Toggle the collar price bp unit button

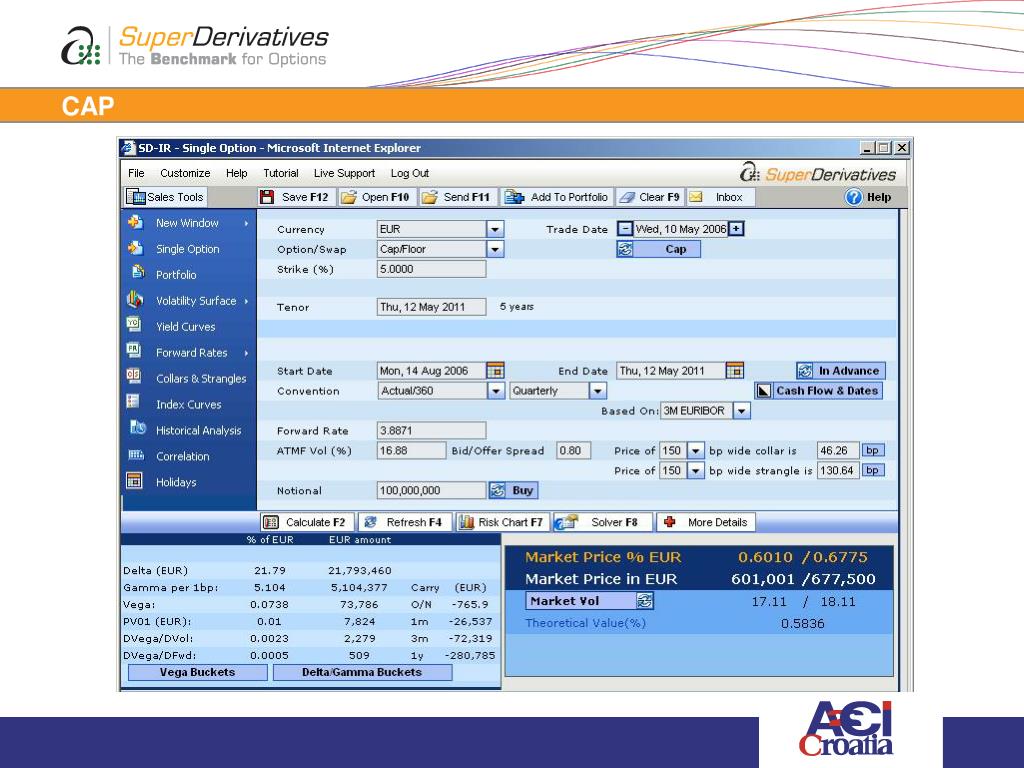[872, 450]
